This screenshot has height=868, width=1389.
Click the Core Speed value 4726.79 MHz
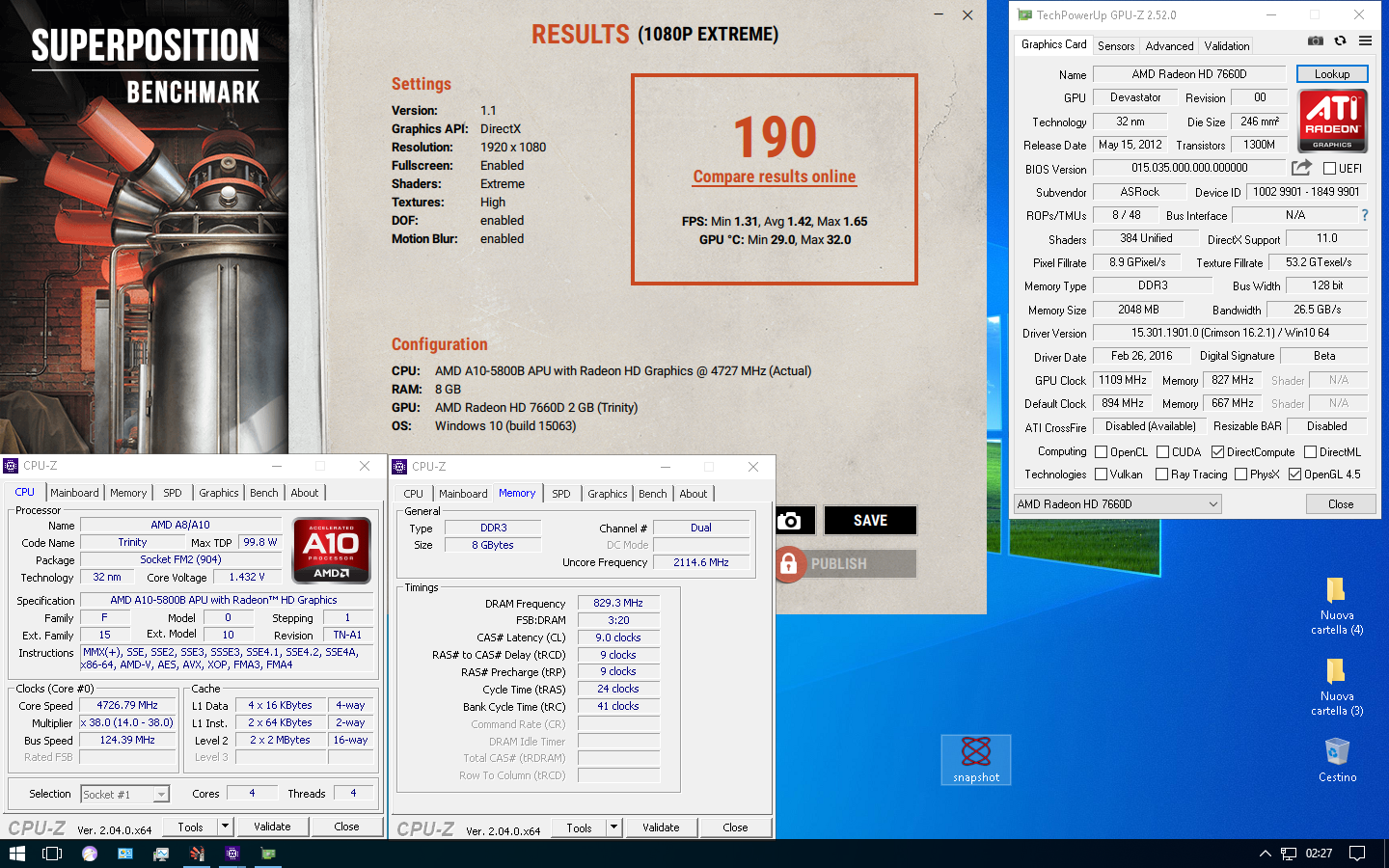(x=127, y=705)
